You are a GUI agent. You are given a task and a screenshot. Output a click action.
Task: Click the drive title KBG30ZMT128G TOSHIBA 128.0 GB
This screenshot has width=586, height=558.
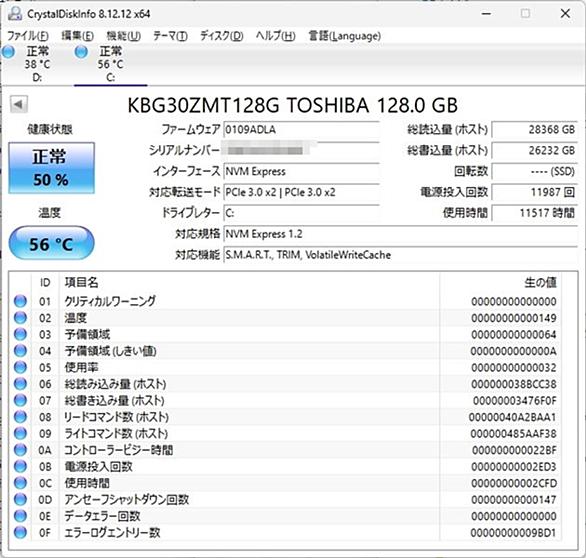pos(293,105)
